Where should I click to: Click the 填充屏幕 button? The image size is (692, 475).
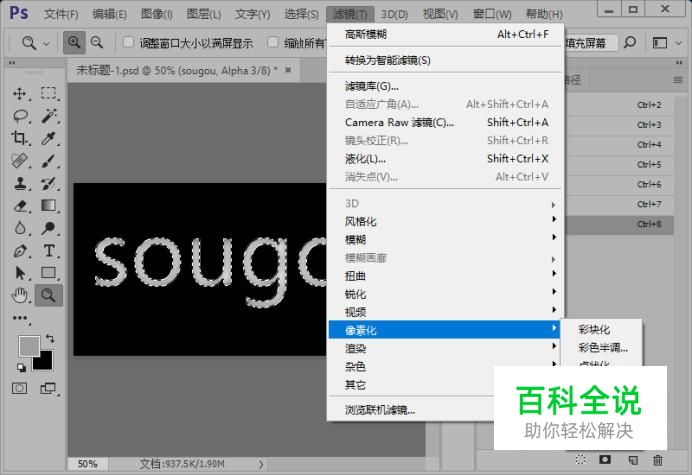pyautogui.click(x=590, y=43)
